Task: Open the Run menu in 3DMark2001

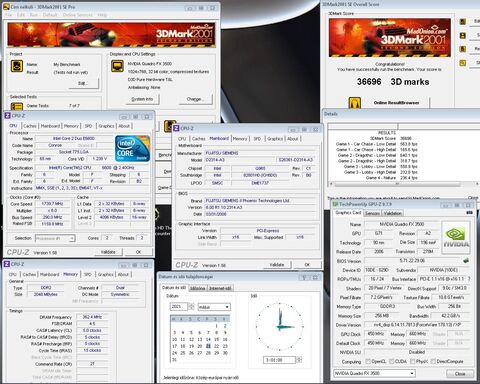Action: point(34,15)
